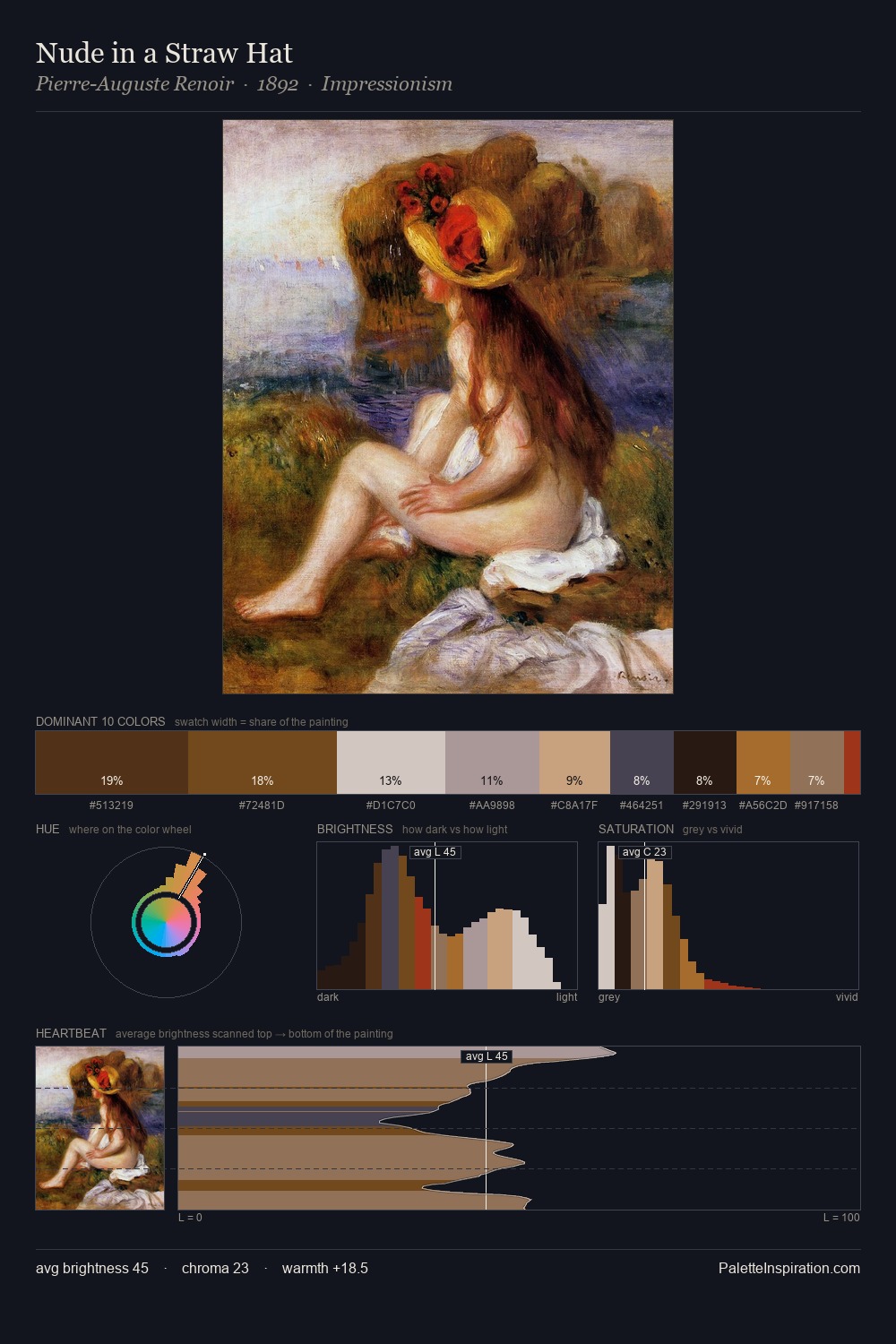
Task: Select the #72481D brown swatch
Action: [x=263, y=762]
